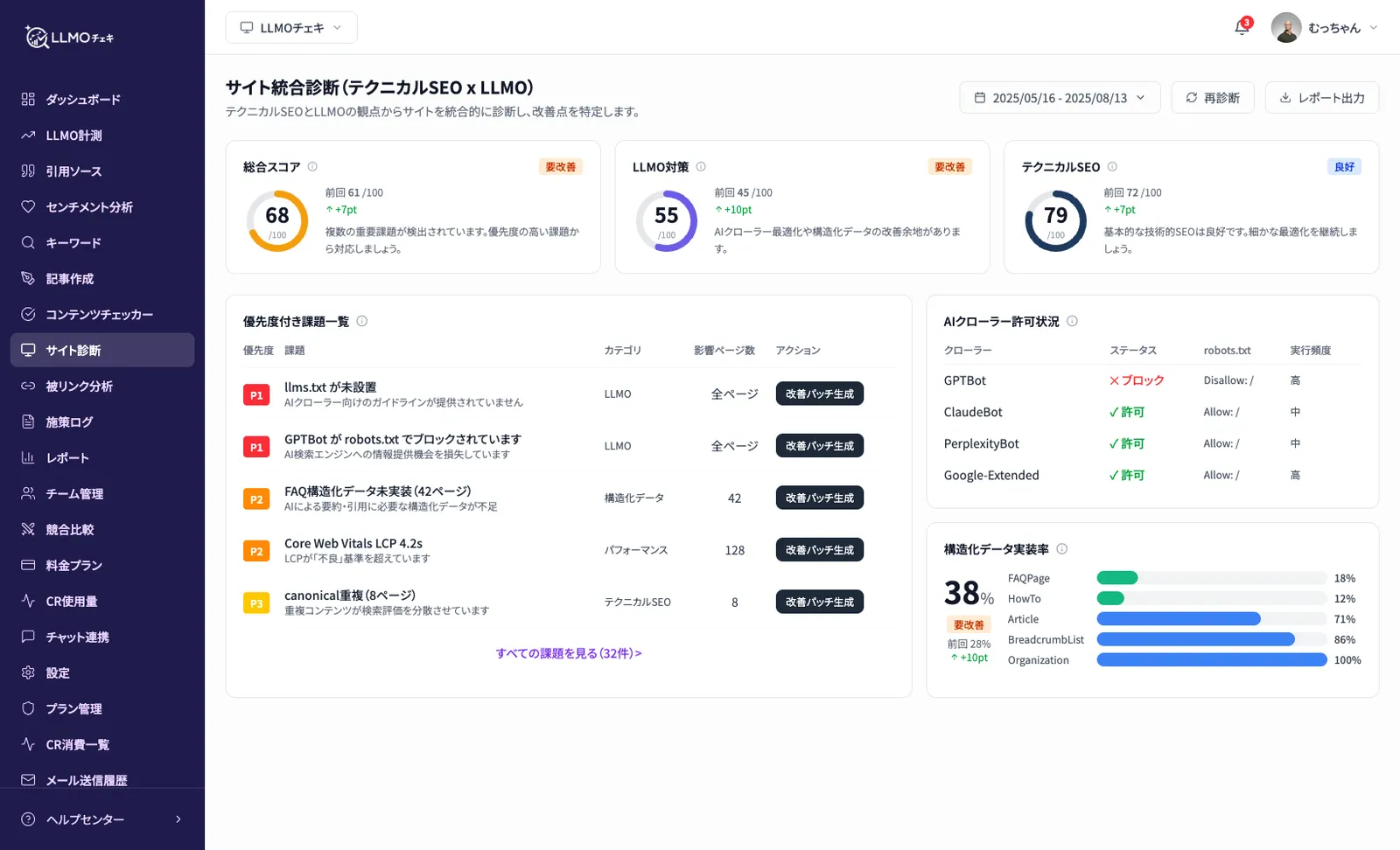Click the FAQPage 18% progress bar
Screen dimensions: 1400x850
click(x=1212, y=578)
